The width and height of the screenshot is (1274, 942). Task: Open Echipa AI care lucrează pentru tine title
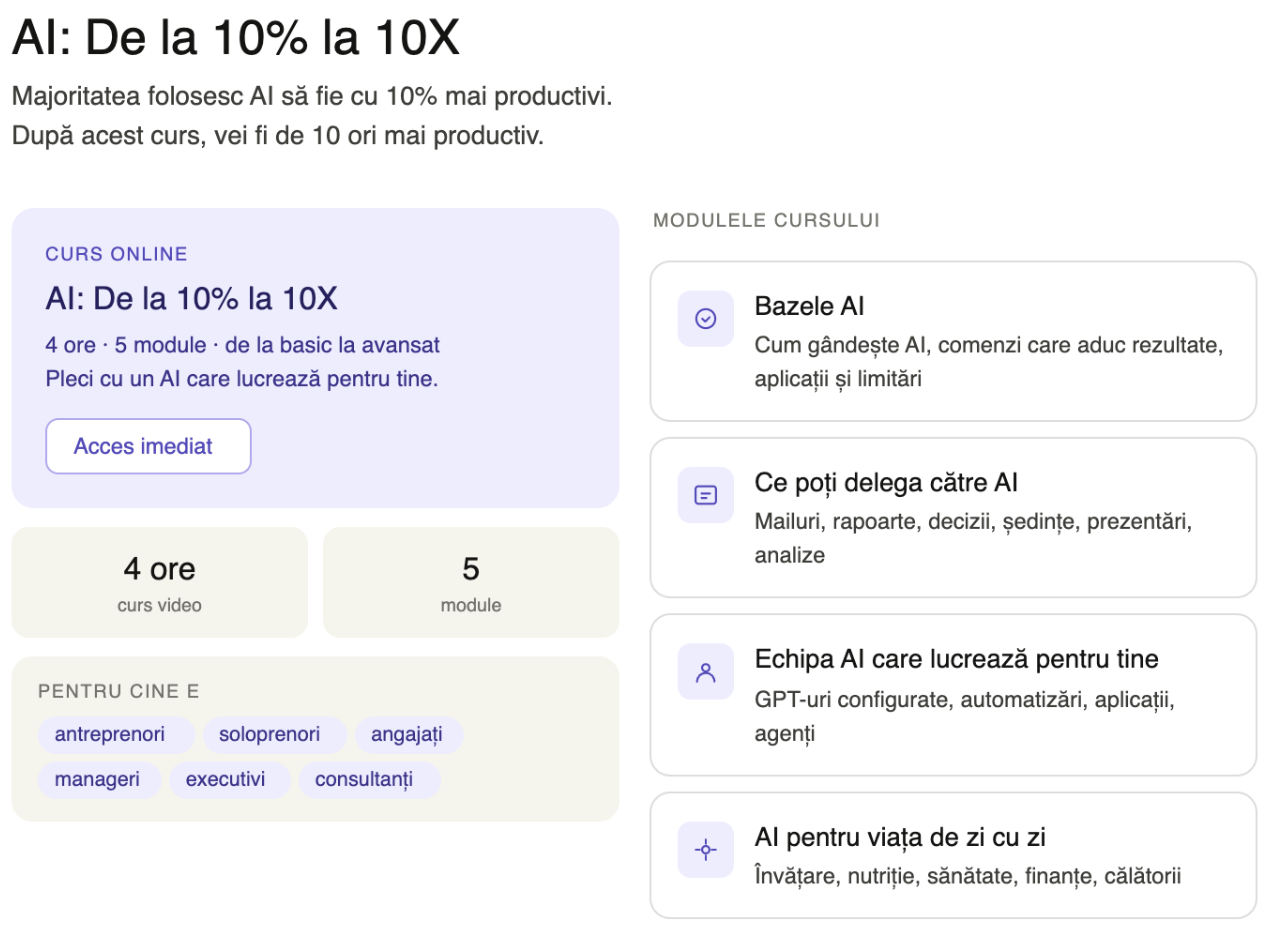click(956, 659)
